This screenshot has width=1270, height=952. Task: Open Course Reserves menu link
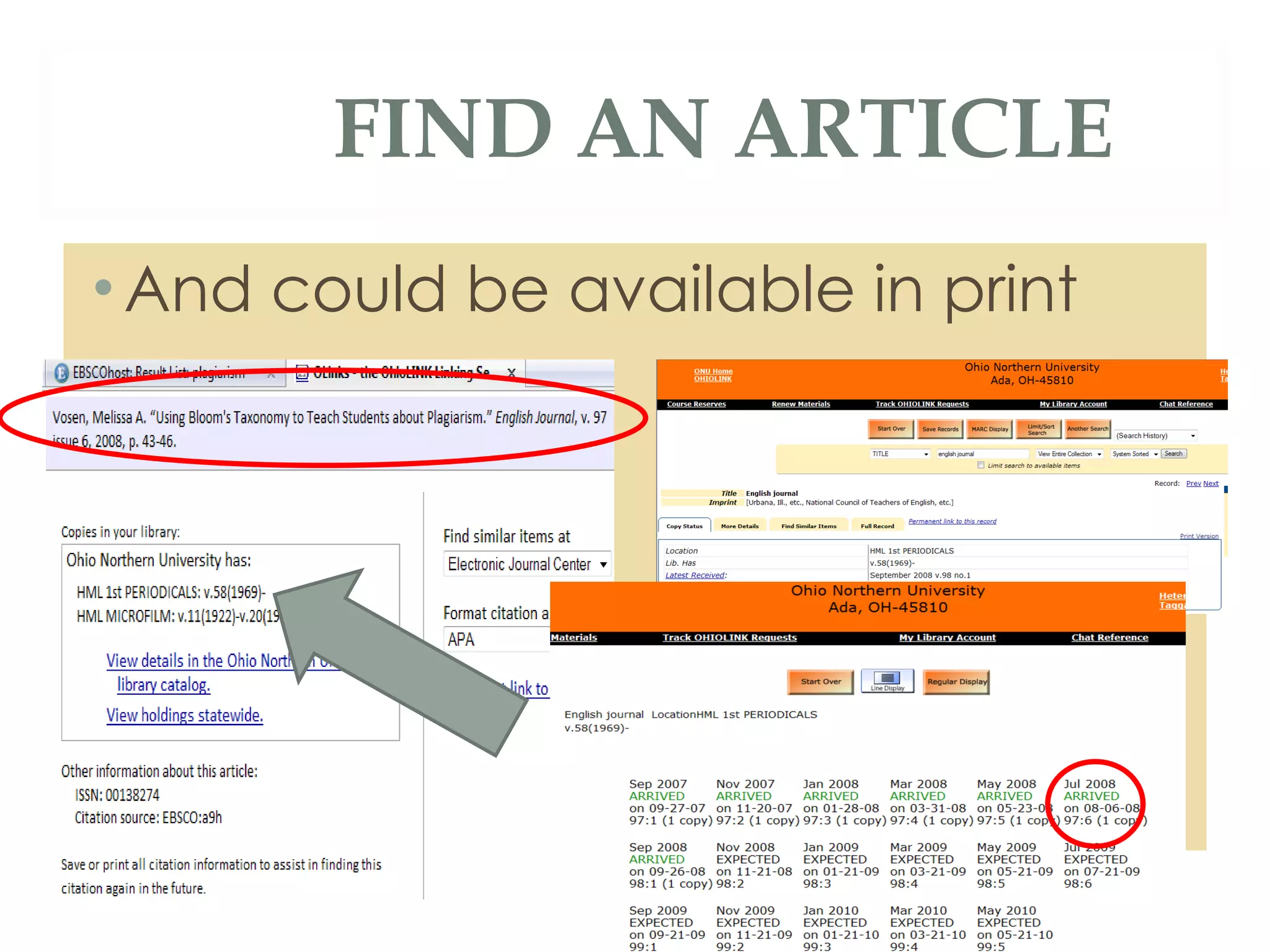pyautogui.click(x=696, y=404)
